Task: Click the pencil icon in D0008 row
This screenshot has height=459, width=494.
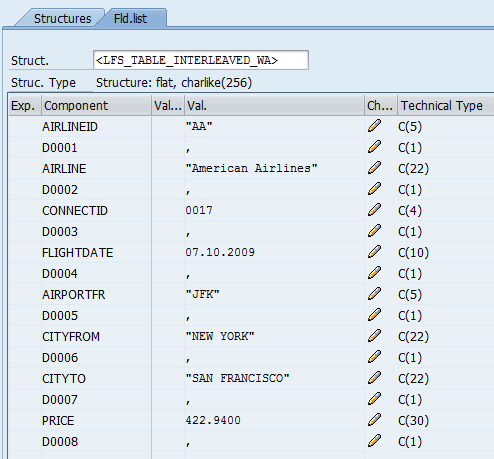Action: pos(374,441)
